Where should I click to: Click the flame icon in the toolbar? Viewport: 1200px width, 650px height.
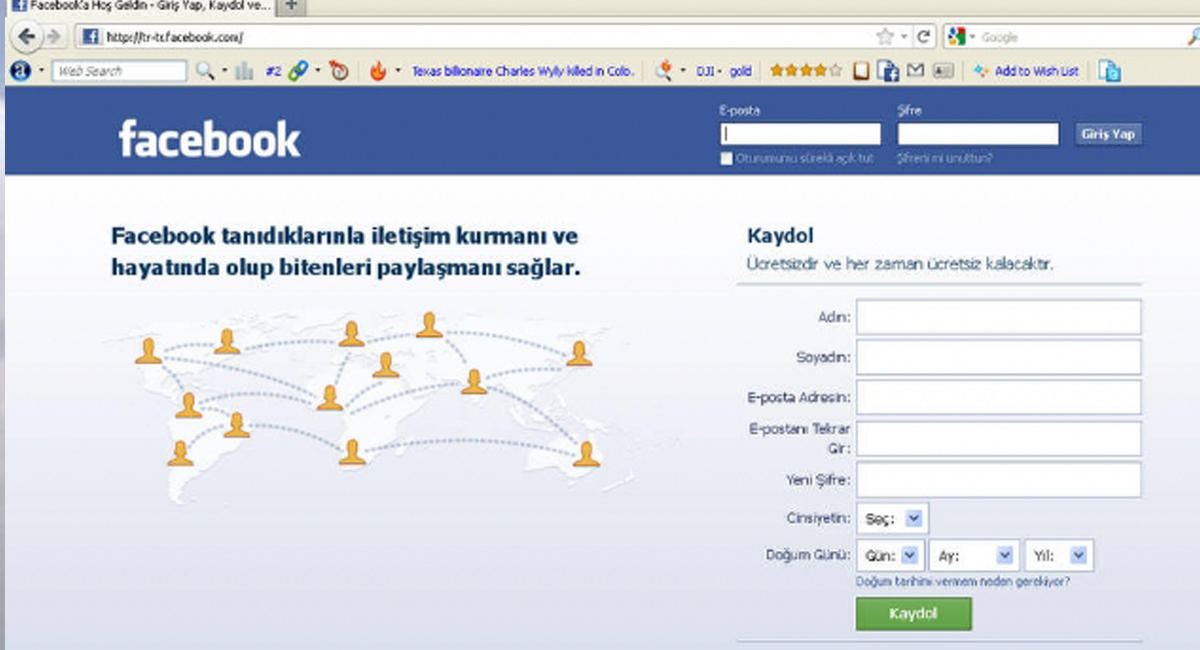(378, 71)
